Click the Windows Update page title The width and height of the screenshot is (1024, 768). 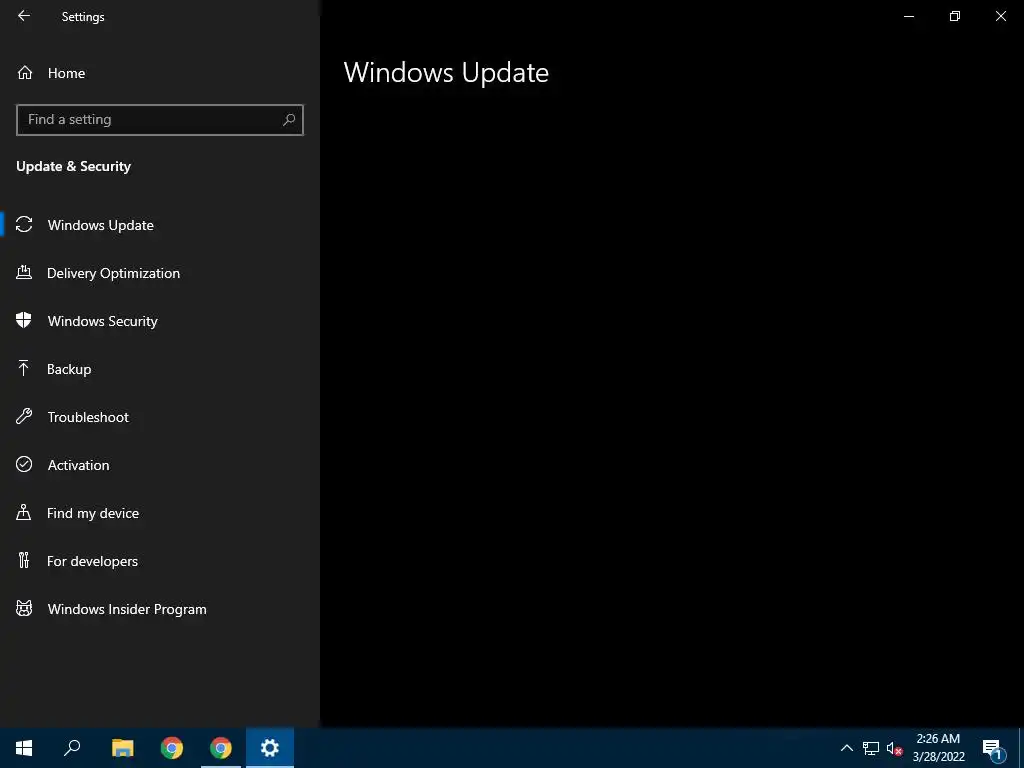pos(446,72)
